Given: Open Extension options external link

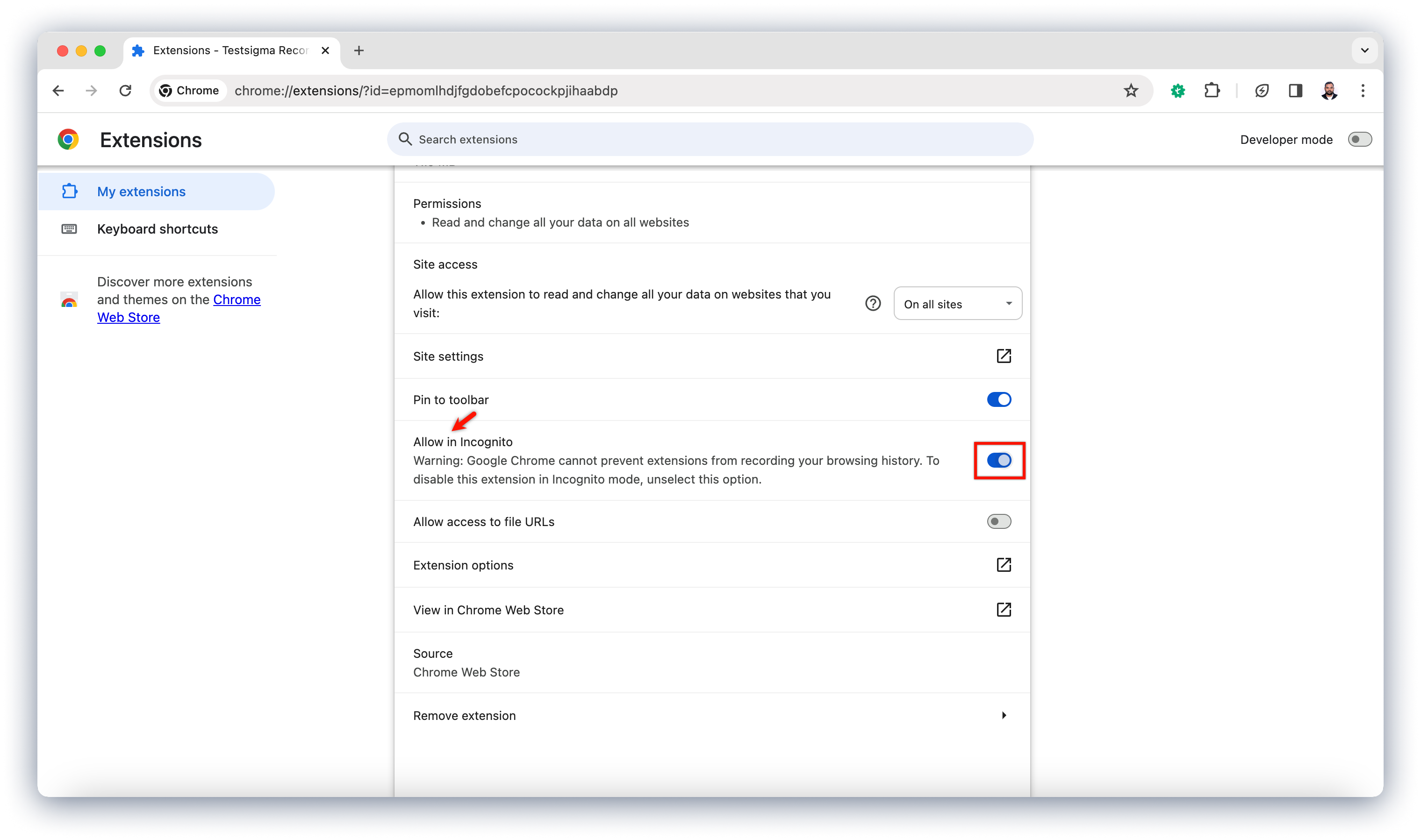Looking at the screenshot, I should [x=1003, y=565].
